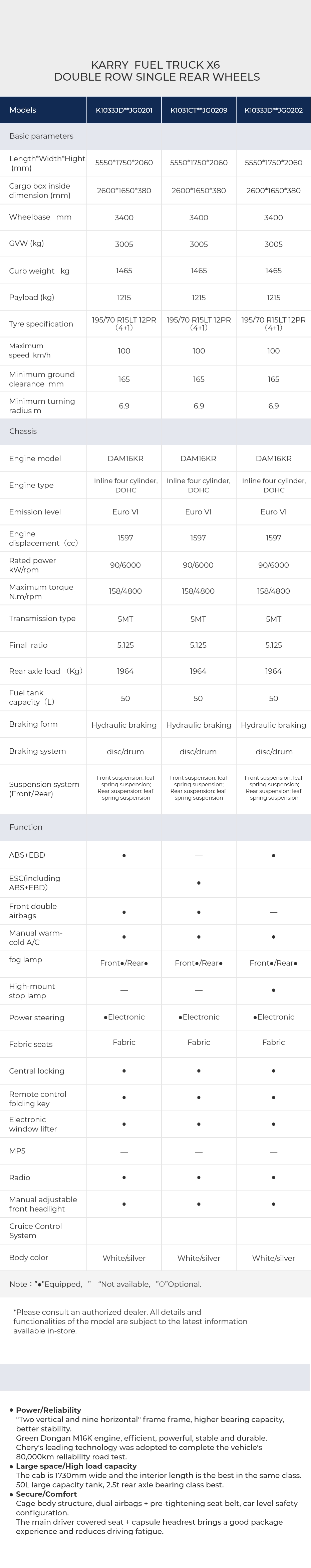The width and height of the screenshot is (311, 1568).
Task: Click the Chassis section header
Action: click(23, 431)
